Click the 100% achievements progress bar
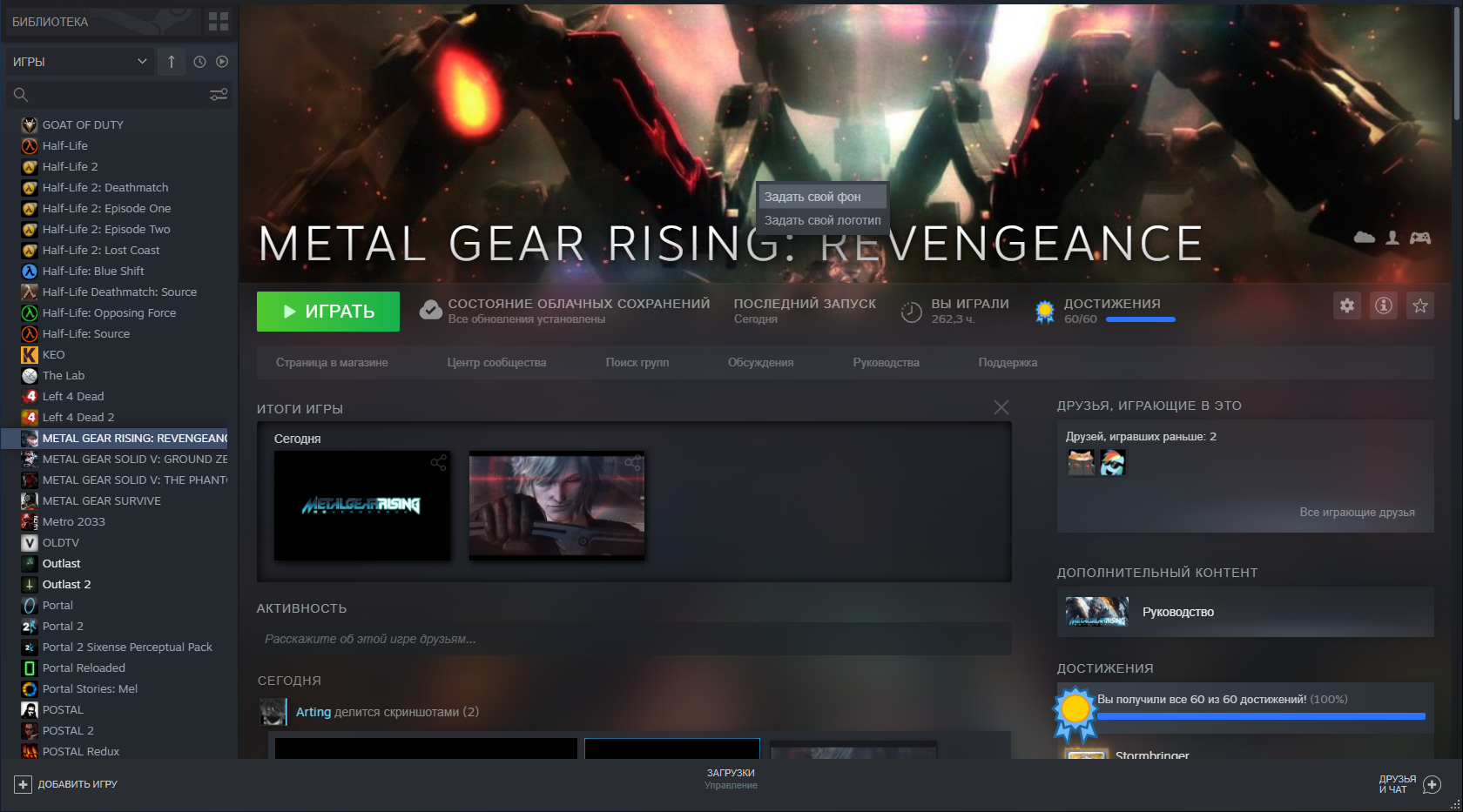Viewport: 1463px width, 812px height. tap(1261, 716)
